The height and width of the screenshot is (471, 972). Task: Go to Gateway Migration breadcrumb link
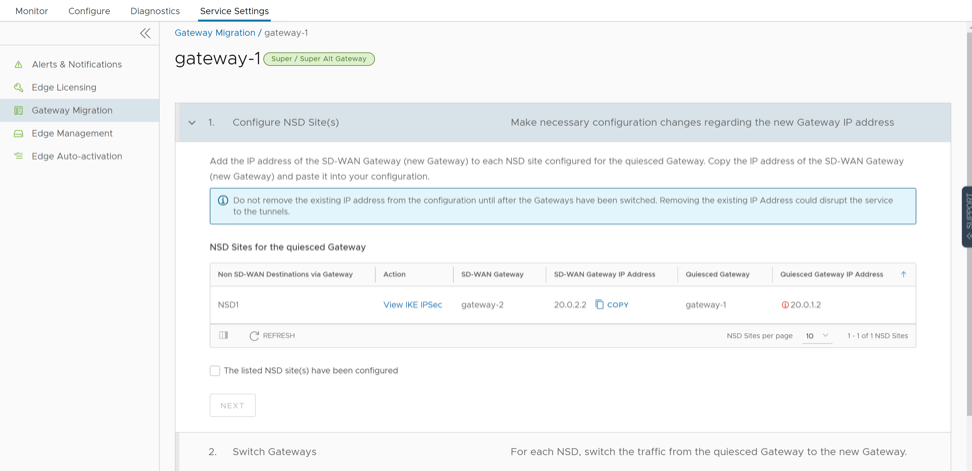coord(215,33)
